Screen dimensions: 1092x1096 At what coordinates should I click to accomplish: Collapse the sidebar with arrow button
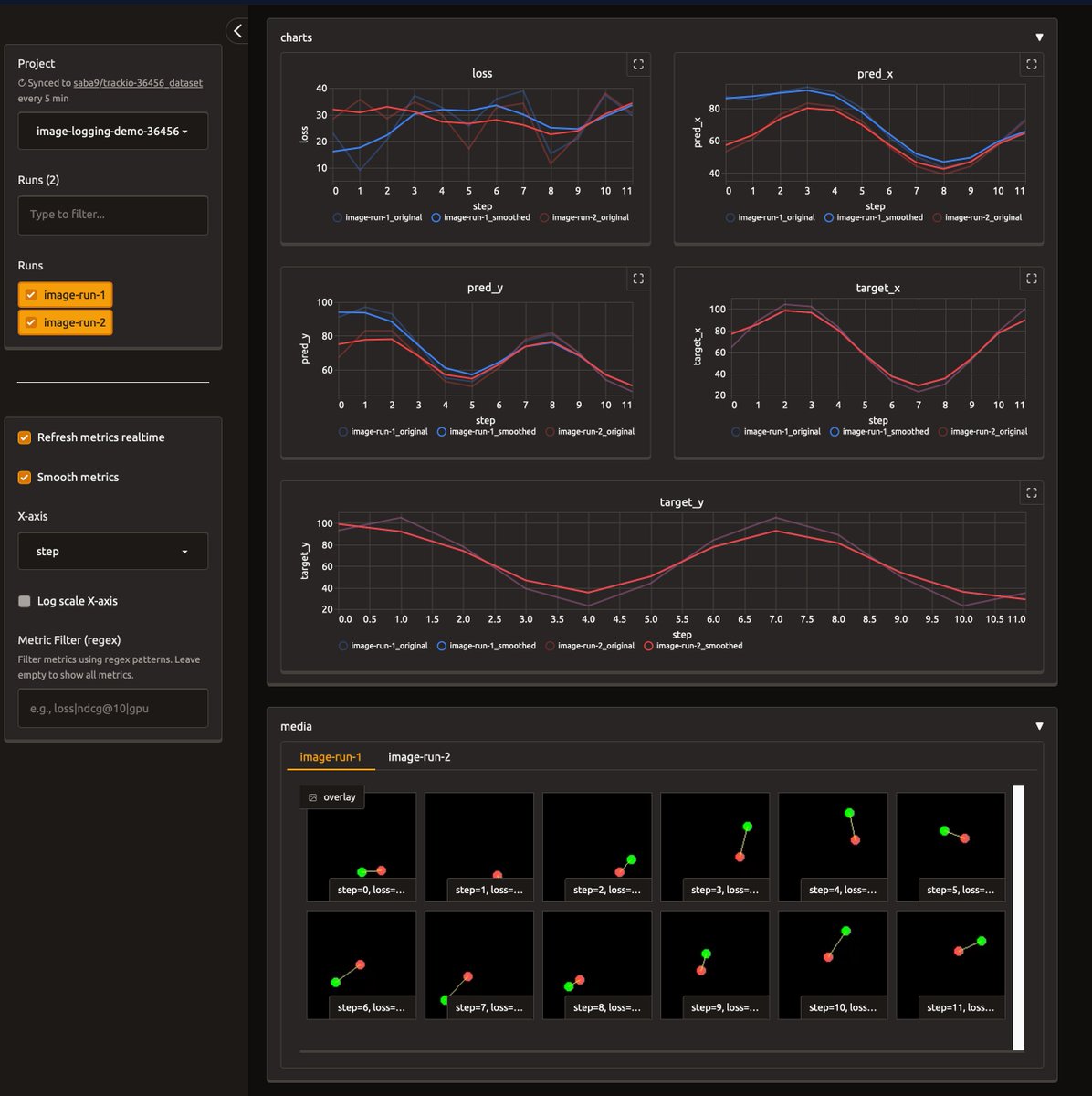point(237,31)
